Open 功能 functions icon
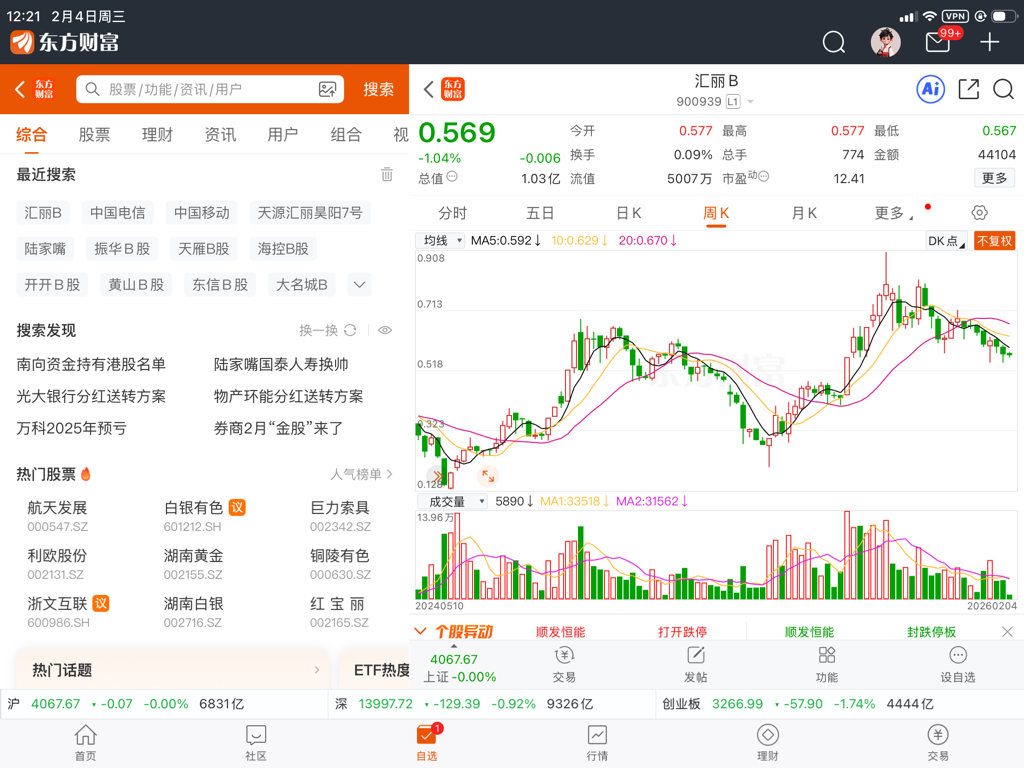Screen dimensions: 1024x768 pos(827,664)
